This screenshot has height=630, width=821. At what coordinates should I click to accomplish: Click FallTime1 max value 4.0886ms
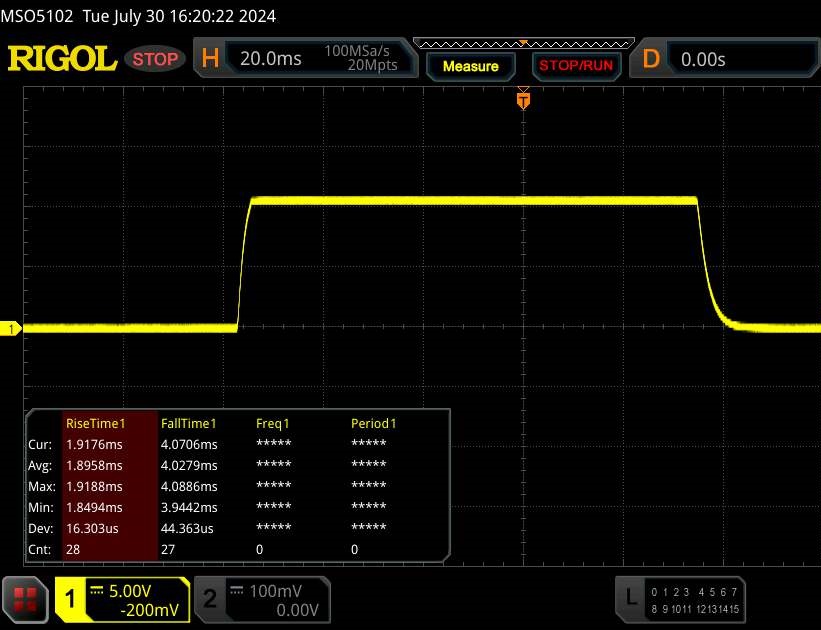point(189,487)
